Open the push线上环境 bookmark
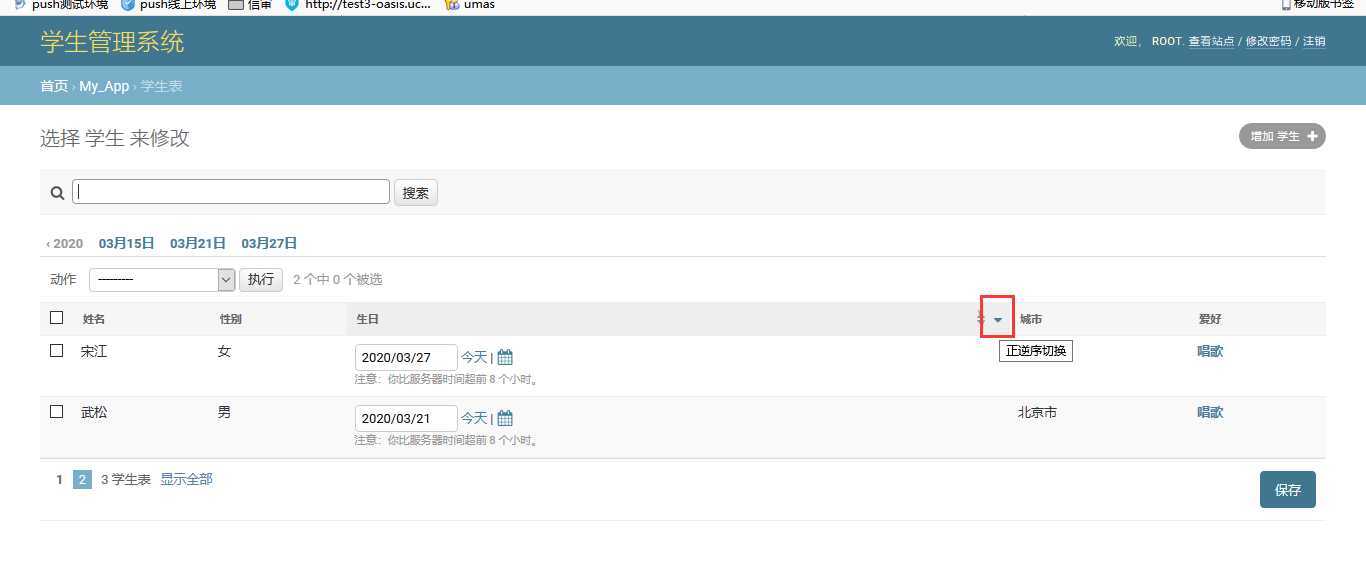Image resolution: width=1366 pixels, height=571 pixels. 168,5
